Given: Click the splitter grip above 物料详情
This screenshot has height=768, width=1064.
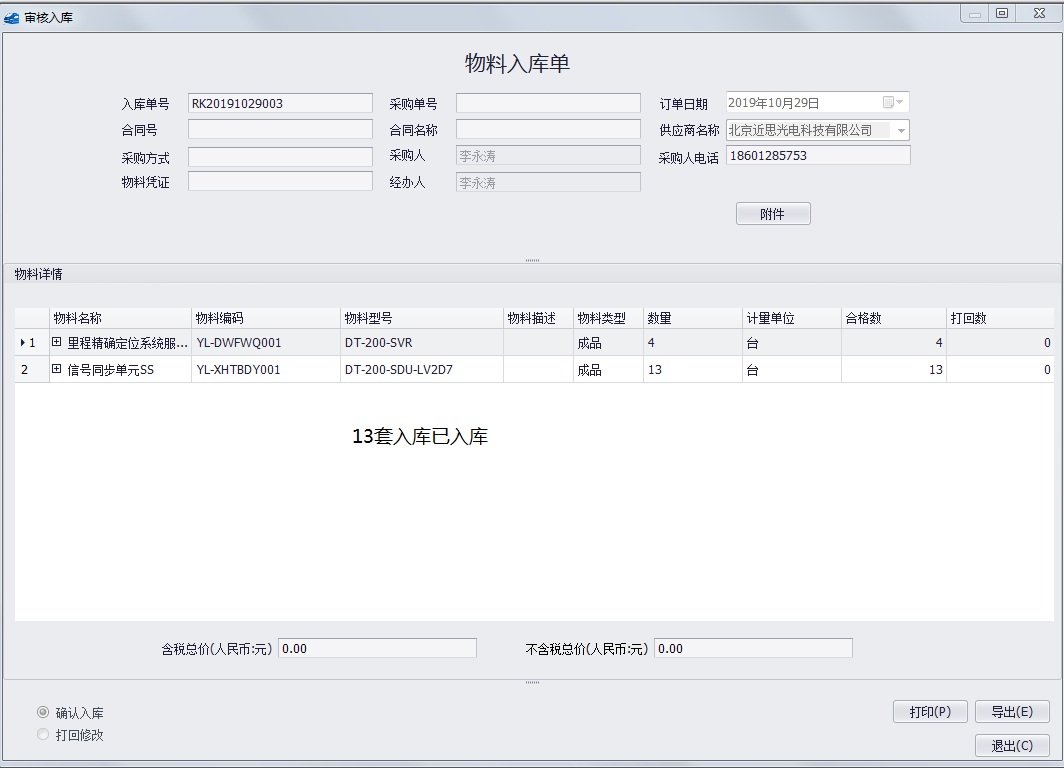Looking at the screenshot, I should coord(532,260).
